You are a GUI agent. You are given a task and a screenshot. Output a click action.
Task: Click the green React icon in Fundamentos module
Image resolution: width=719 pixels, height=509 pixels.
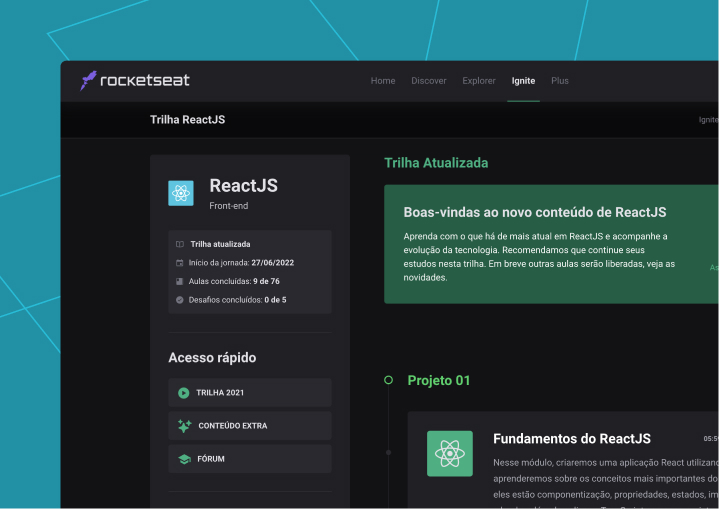point(449,454)
